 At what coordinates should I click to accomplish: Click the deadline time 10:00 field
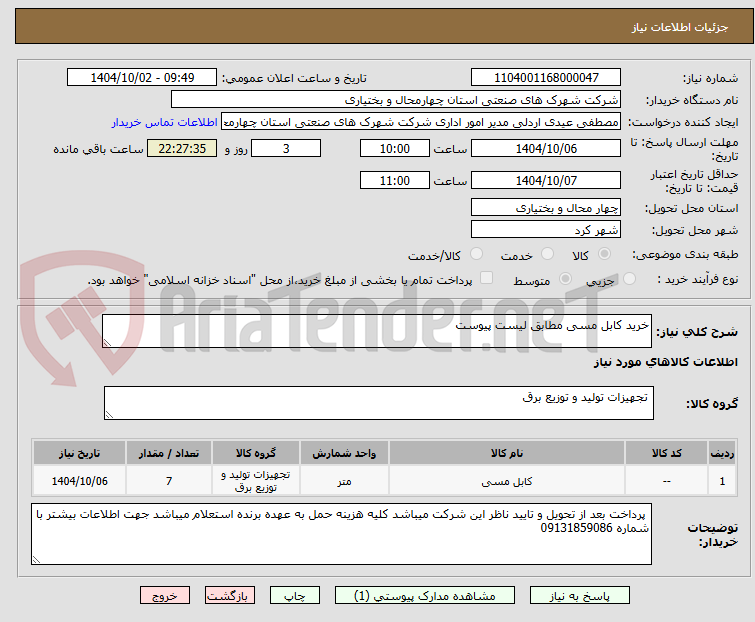394,148
